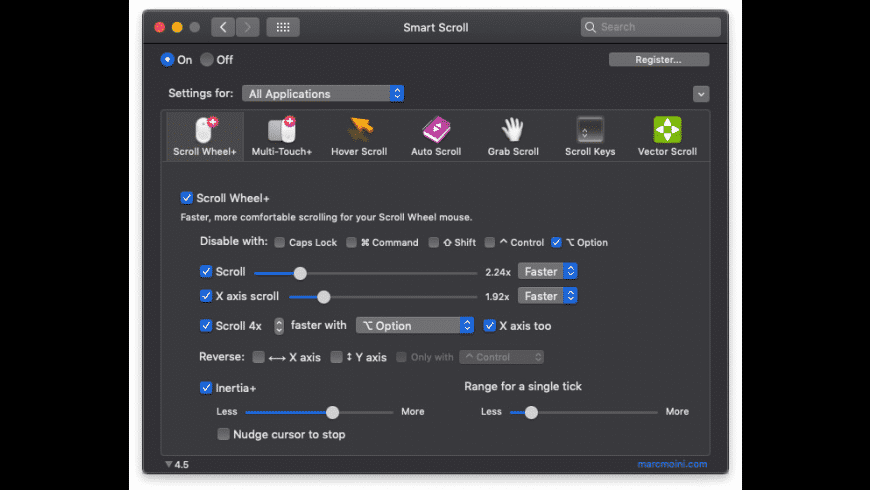
Task: Show all preferences grid icon
Action: [283, 27]
